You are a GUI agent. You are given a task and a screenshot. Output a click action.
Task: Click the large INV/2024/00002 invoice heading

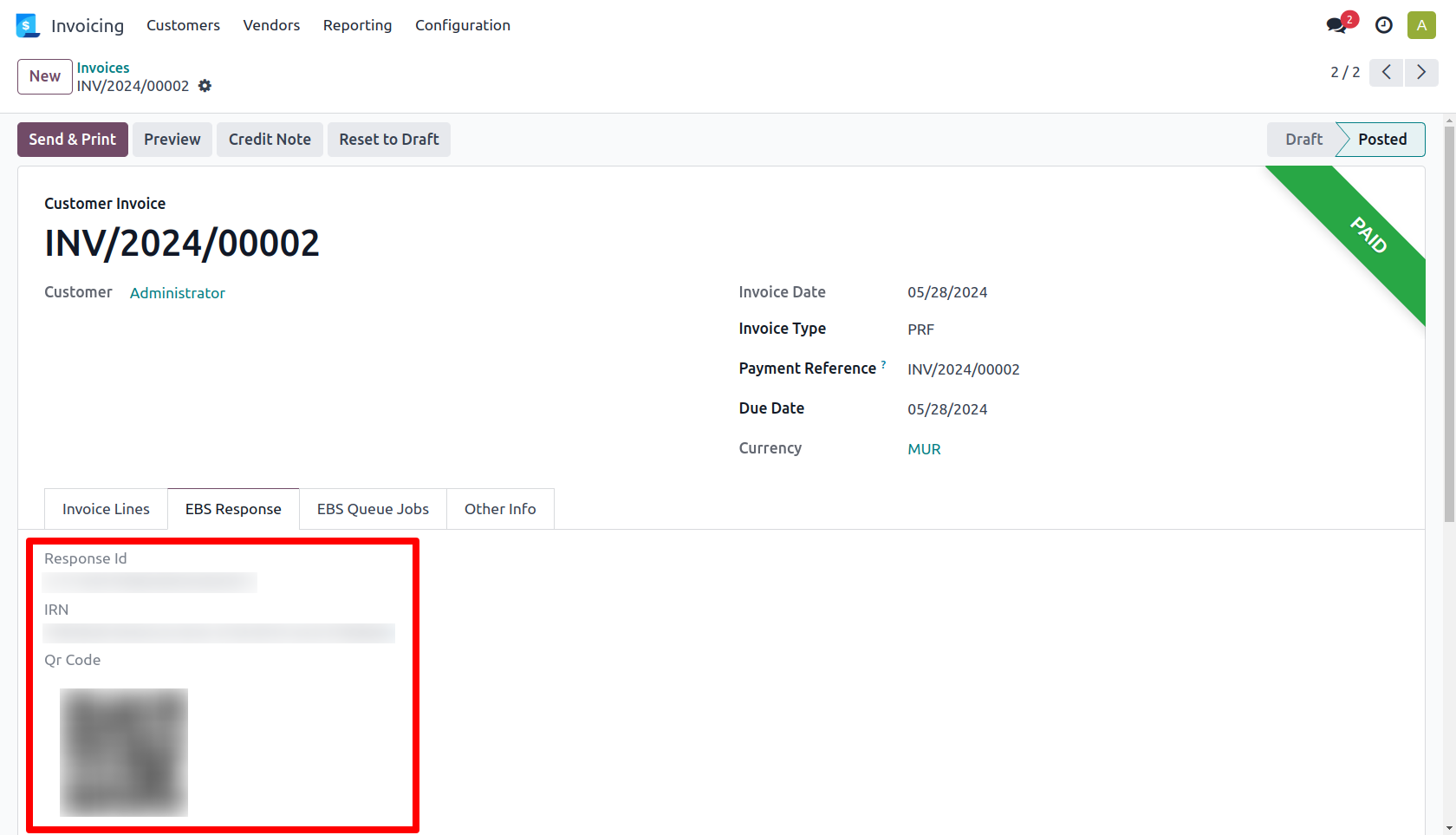182,244
